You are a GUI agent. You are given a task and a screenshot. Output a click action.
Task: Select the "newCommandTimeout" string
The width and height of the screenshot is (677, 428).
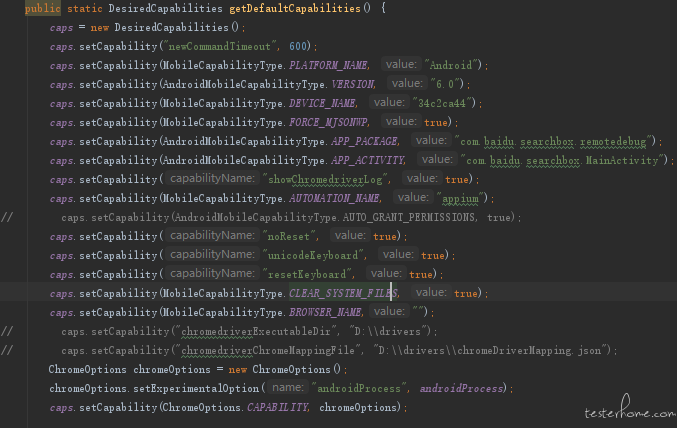coord(219,46)
